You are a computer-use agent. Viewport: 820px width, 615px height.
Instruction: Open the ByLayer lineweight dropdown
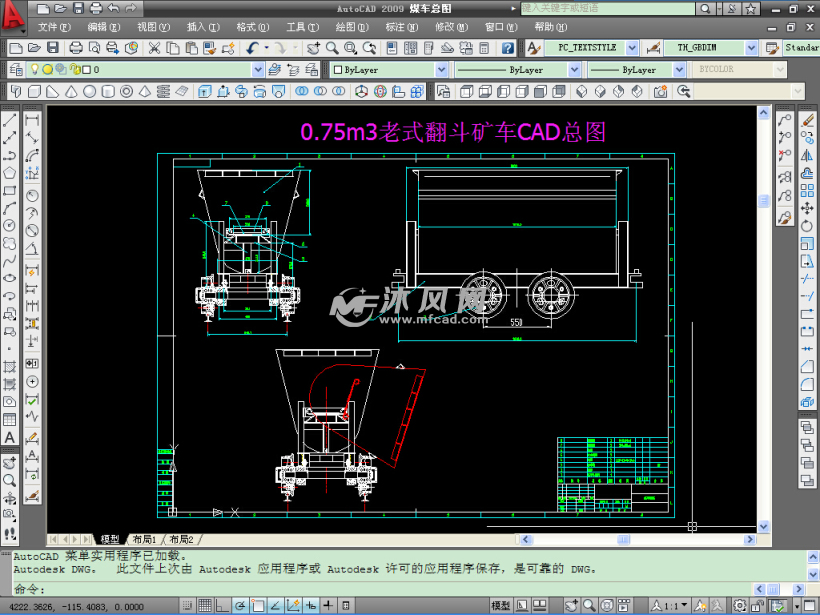pyautogui.click(x=679, y=70)
